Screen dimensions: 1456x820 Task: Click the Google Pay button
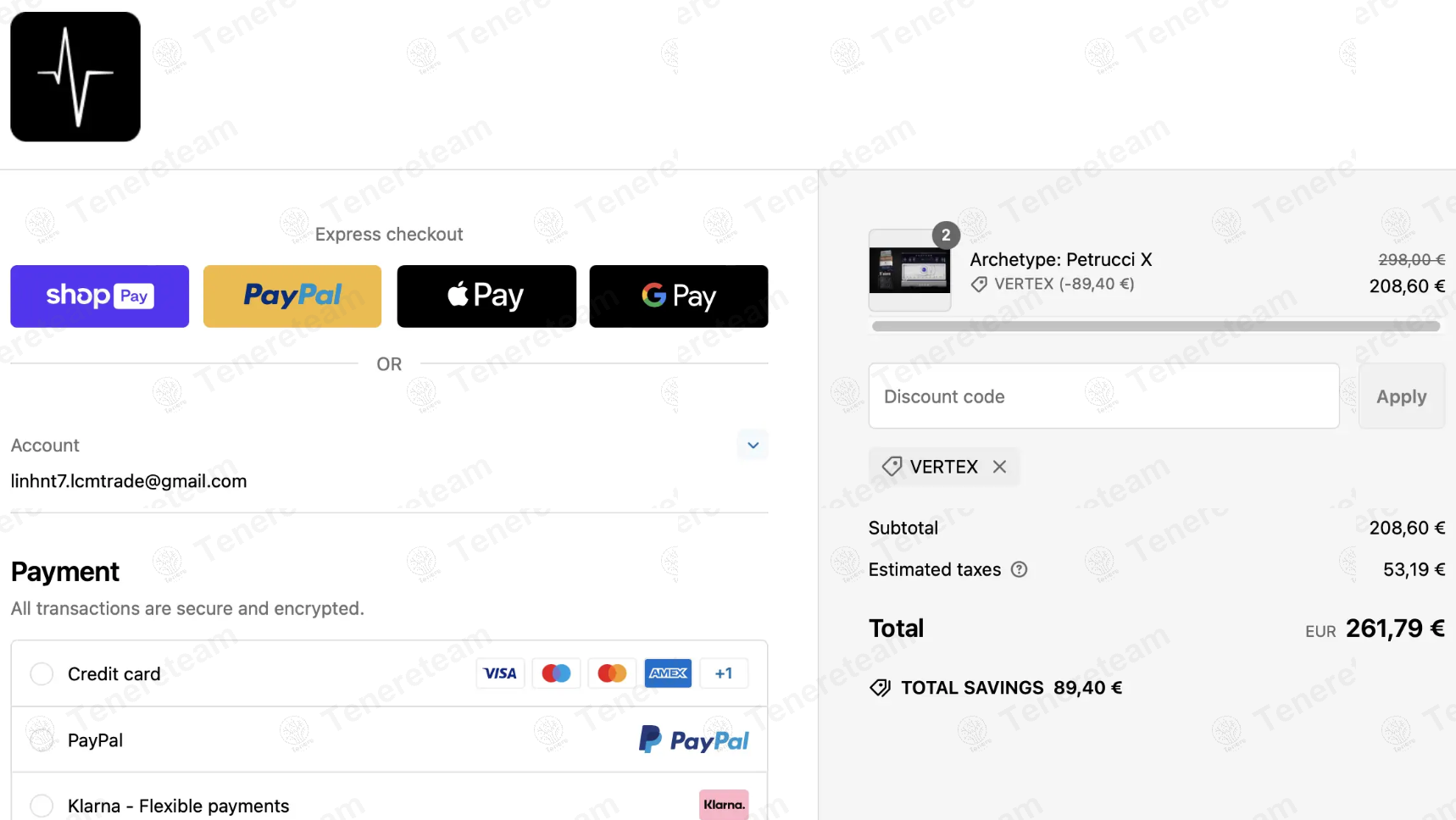(x=679, y=296)
